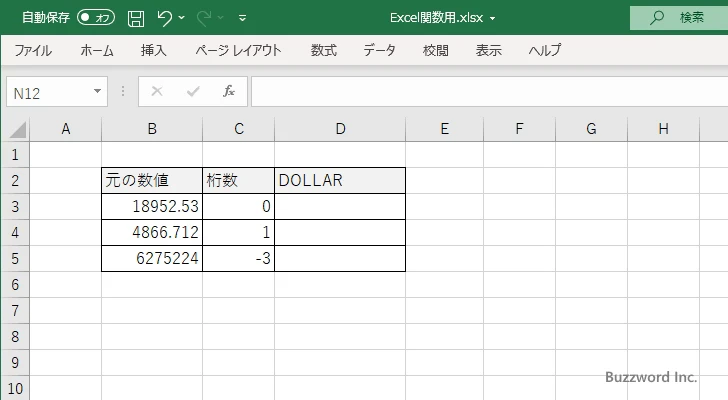Image resolution: width=728 pixels, height=400 pixels.
Task: Select column H header
Action: click(x=663, y=129)
